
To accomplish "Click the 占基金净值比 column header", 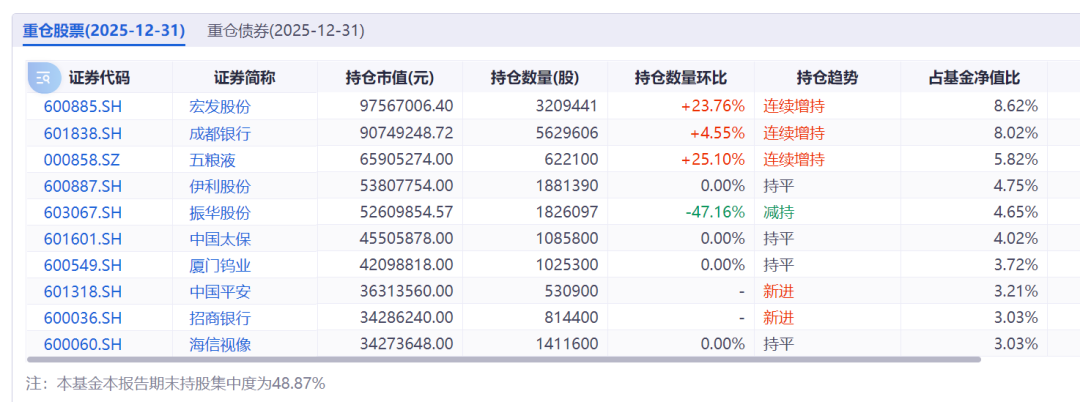I will (974, 78).
